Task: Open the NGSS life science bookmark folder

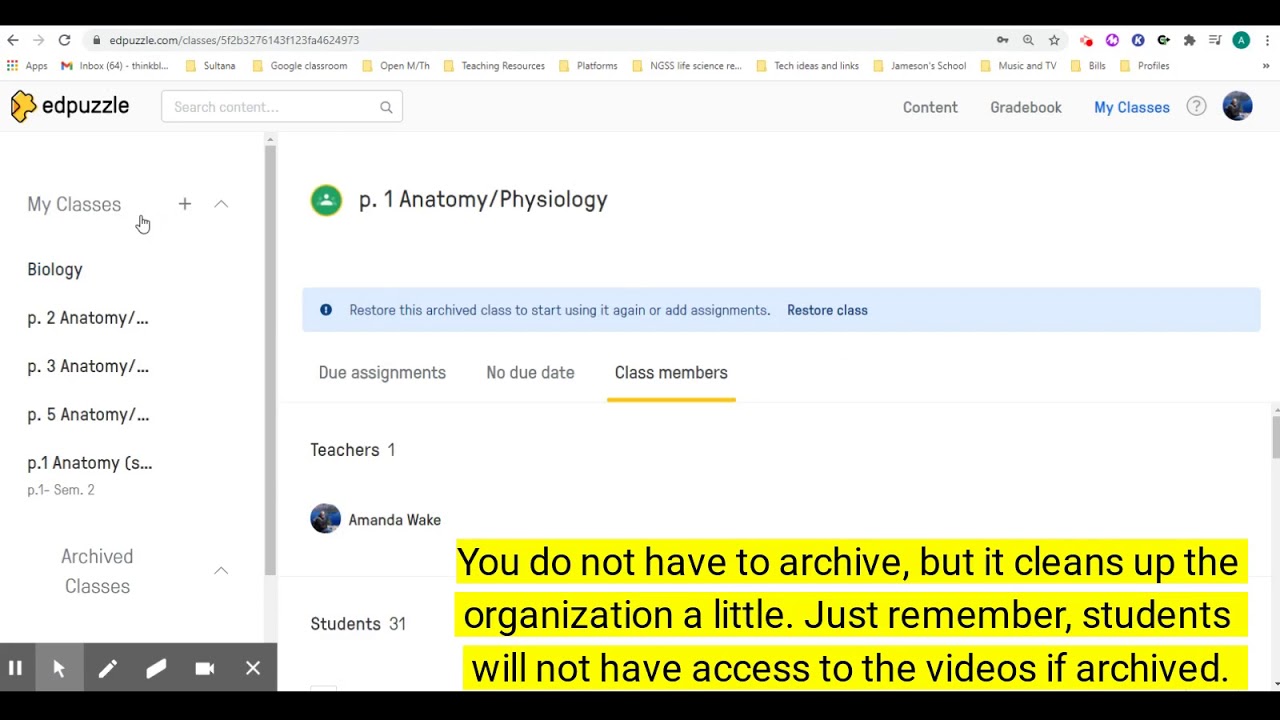Action: 687,66
